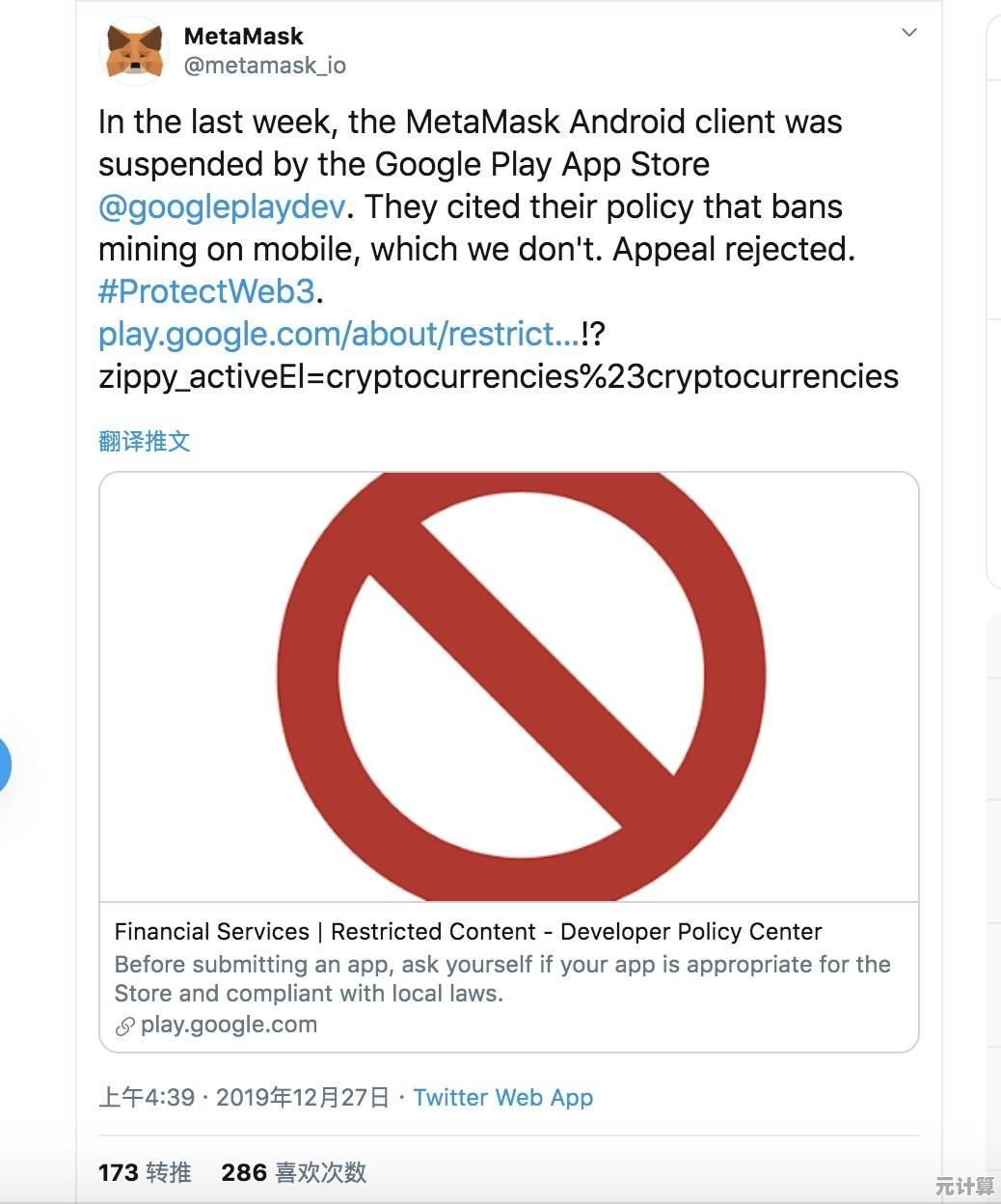This screenshot has height=1204, width=1001.
Task: Click the blue circle button at left edge
Action: [x=4, y=764]
